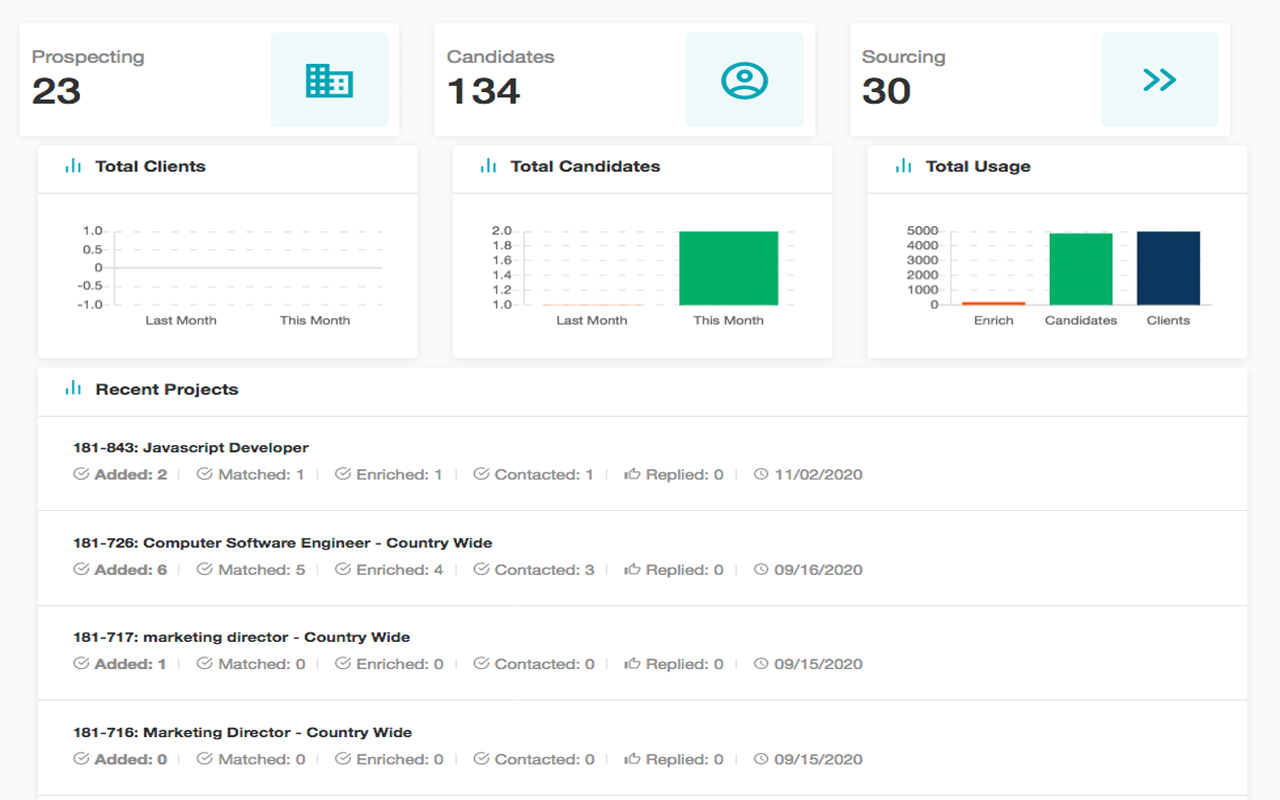Click the Enriched check icon in Computer Software Engineer row
Image resolution: width=1280 pixels, height=800 pixels.
tap(343, 569)
